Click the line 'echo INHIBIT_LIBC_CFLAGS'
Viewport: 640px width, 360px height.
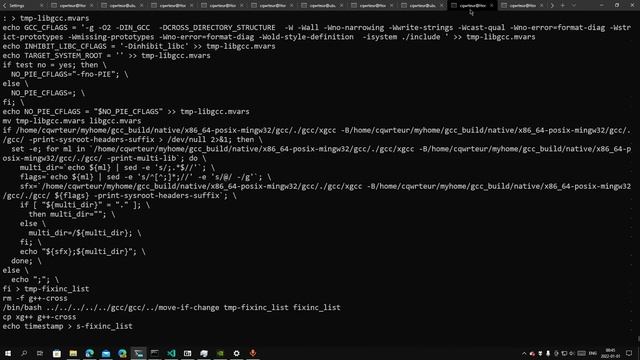tap(139, 46)
